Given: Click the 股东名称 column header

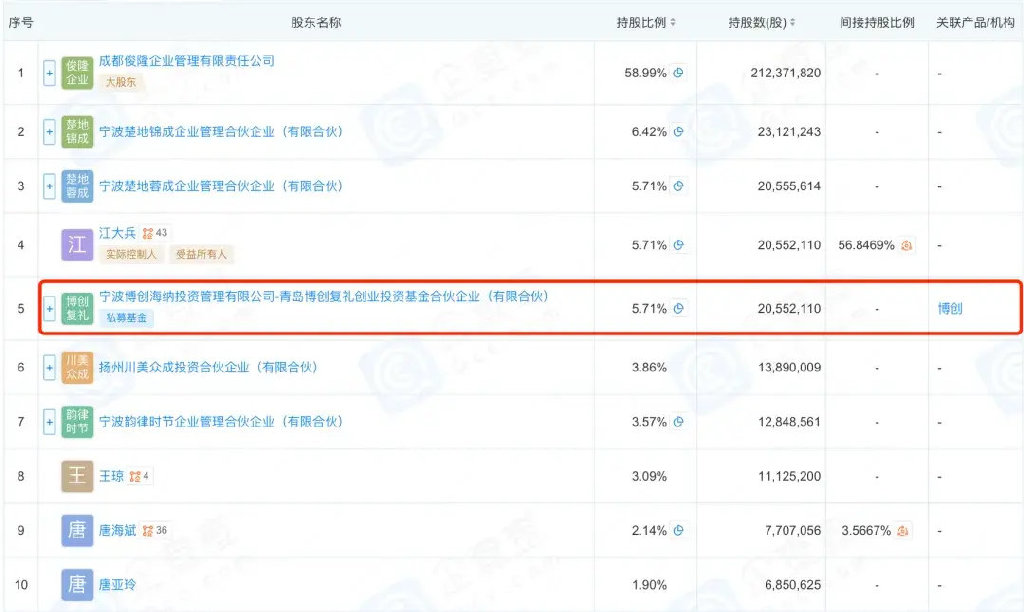Looking at the screenshot, I should click(x=316, y=23).
